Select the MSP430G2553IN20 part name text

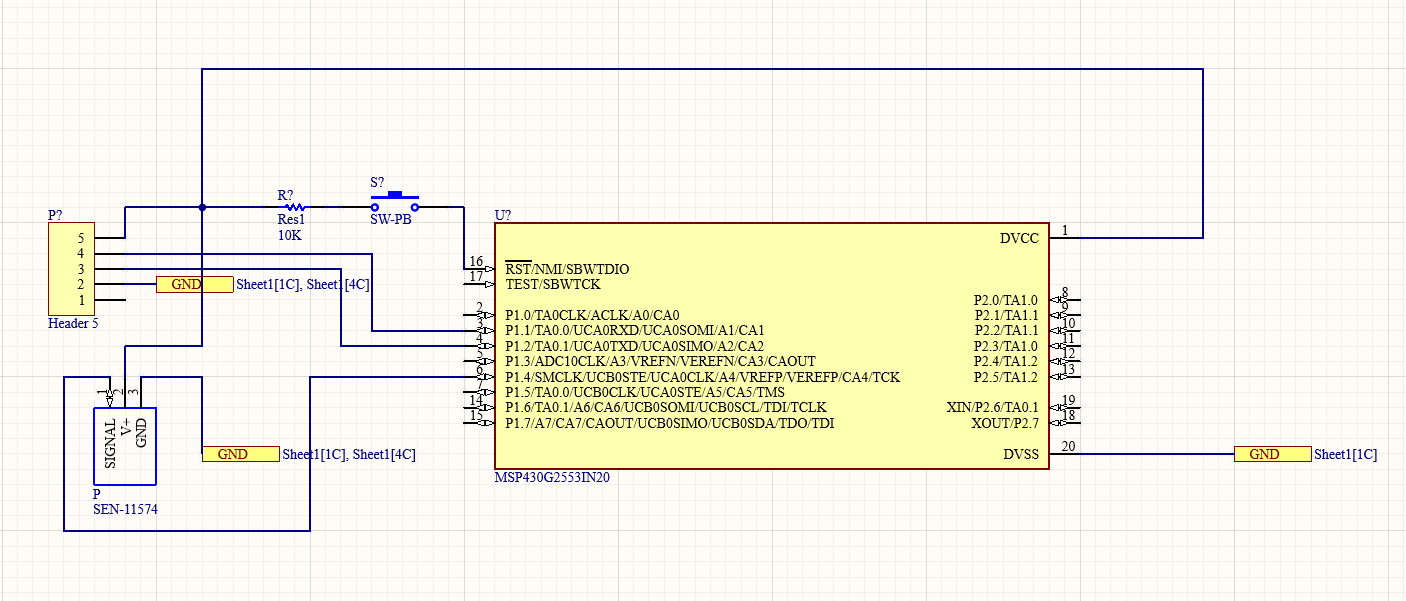(552, 478)
